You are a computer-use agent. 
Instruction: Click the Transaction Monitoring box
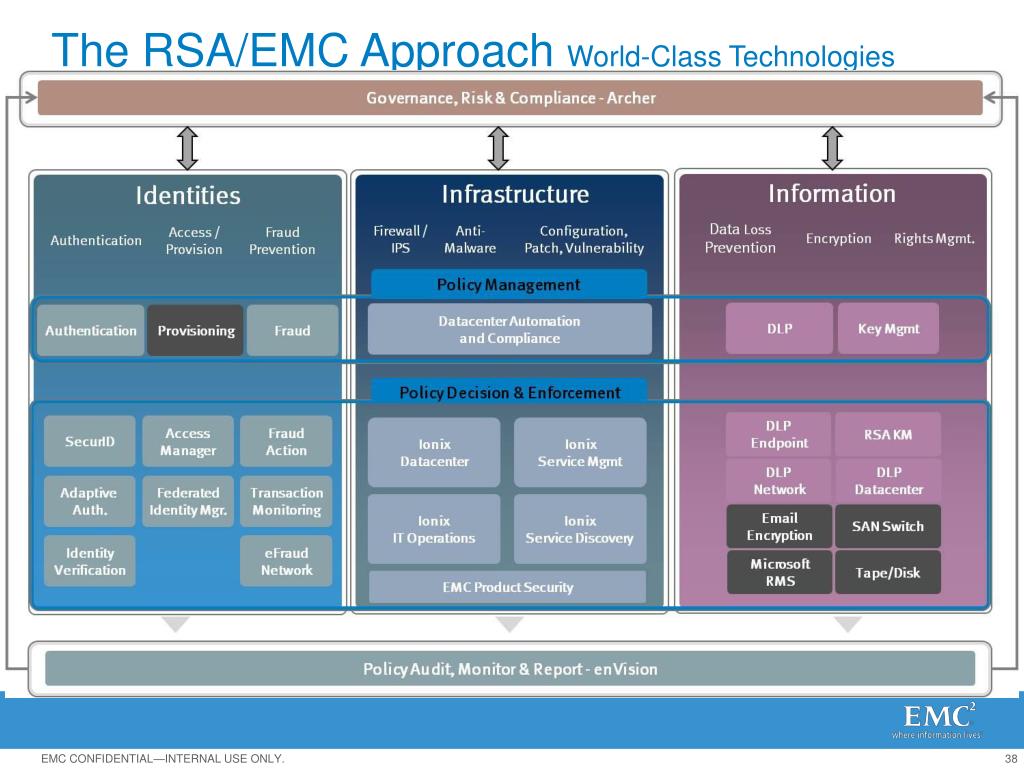pyautogui.click(x=286, y=501)
